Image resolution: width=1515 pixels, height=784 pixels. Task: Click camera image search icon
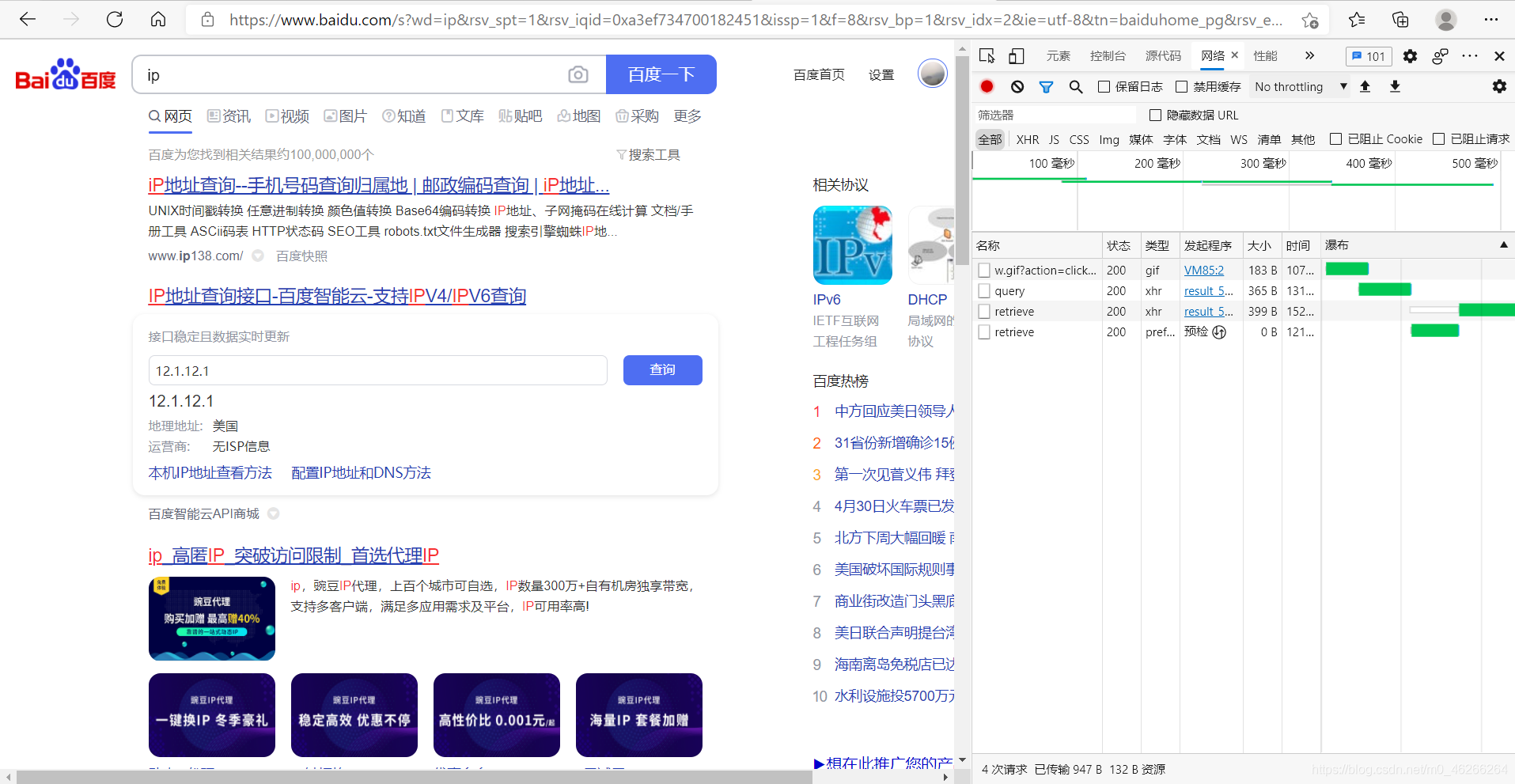[x=578, y=74]
